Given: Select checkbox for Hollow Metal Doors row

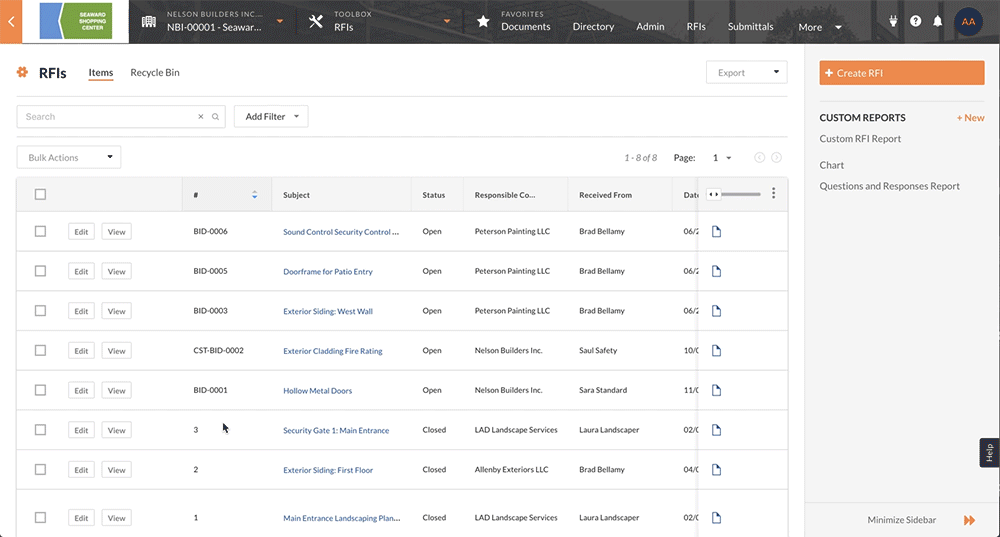Looking at the screenshot, I should click(x=40, y=390).
